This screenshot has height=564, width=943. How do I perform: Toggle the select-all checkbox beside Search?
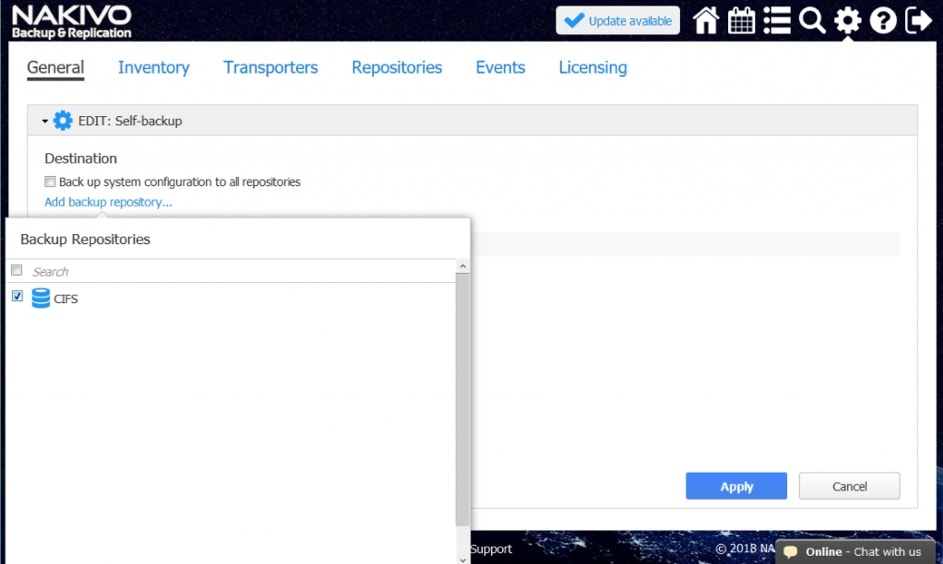pos(17,271)
